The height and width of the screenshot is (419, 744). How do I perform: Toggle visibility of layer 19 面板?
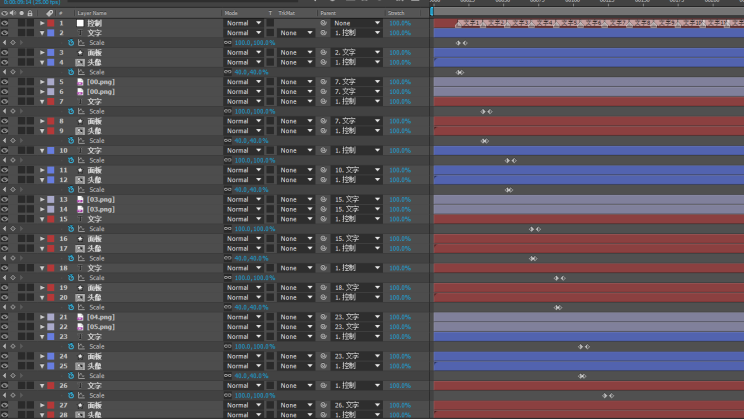(5, 288)
